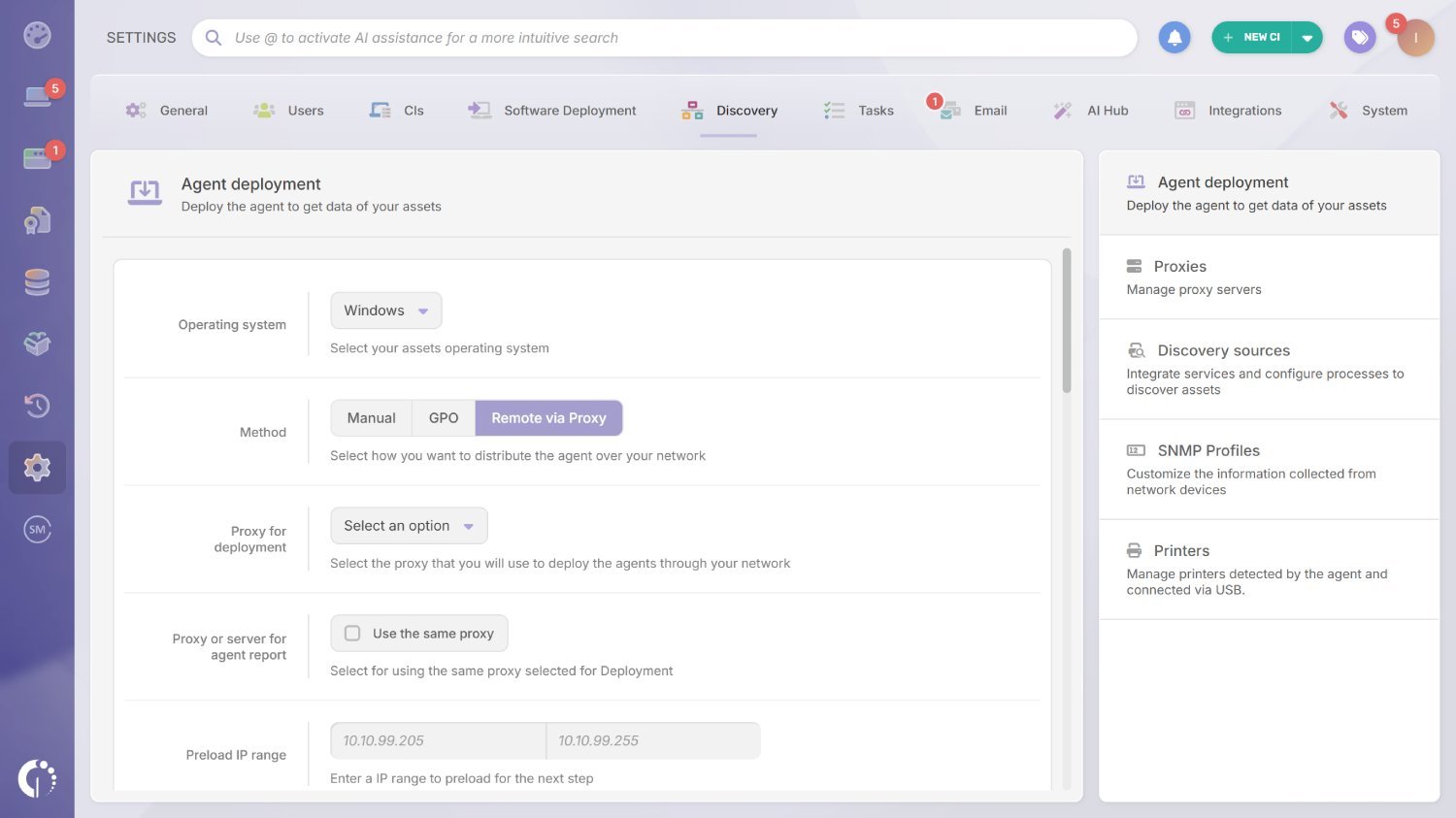The height and width of the screenshot is (818, 1456).
Task: Check the Use the same proxy checkbox
Action: 352,633
